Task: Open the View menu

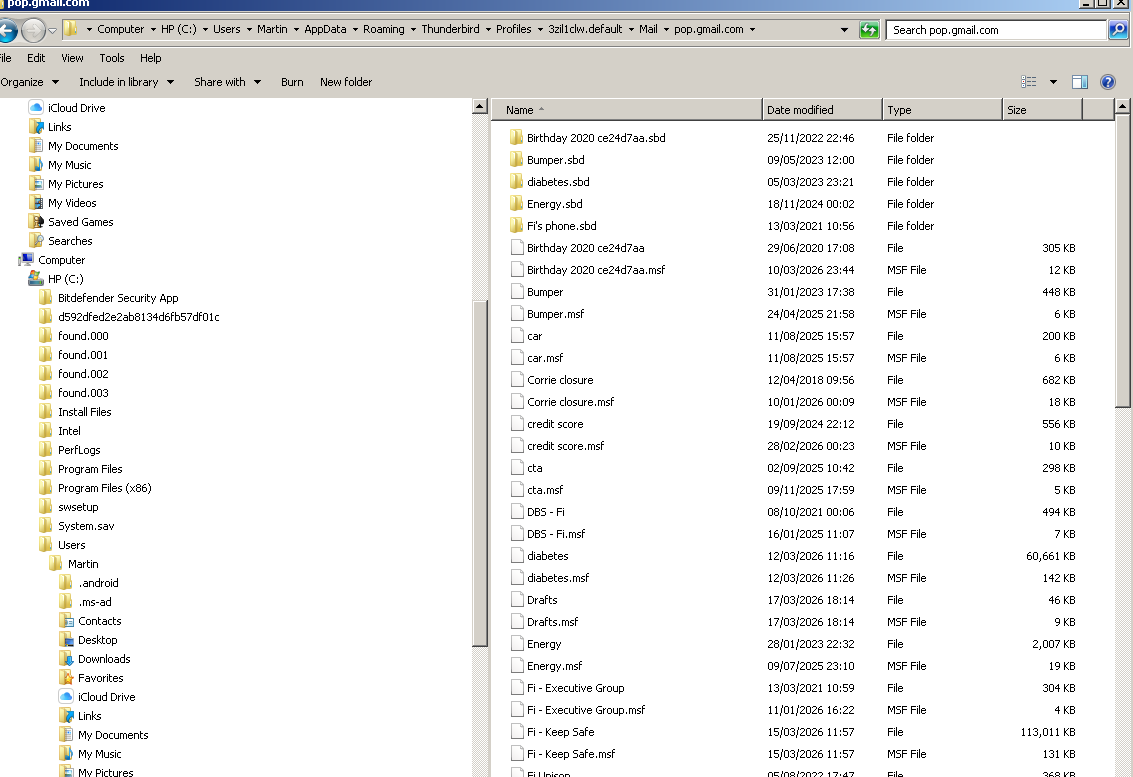Action: point(72,58)
